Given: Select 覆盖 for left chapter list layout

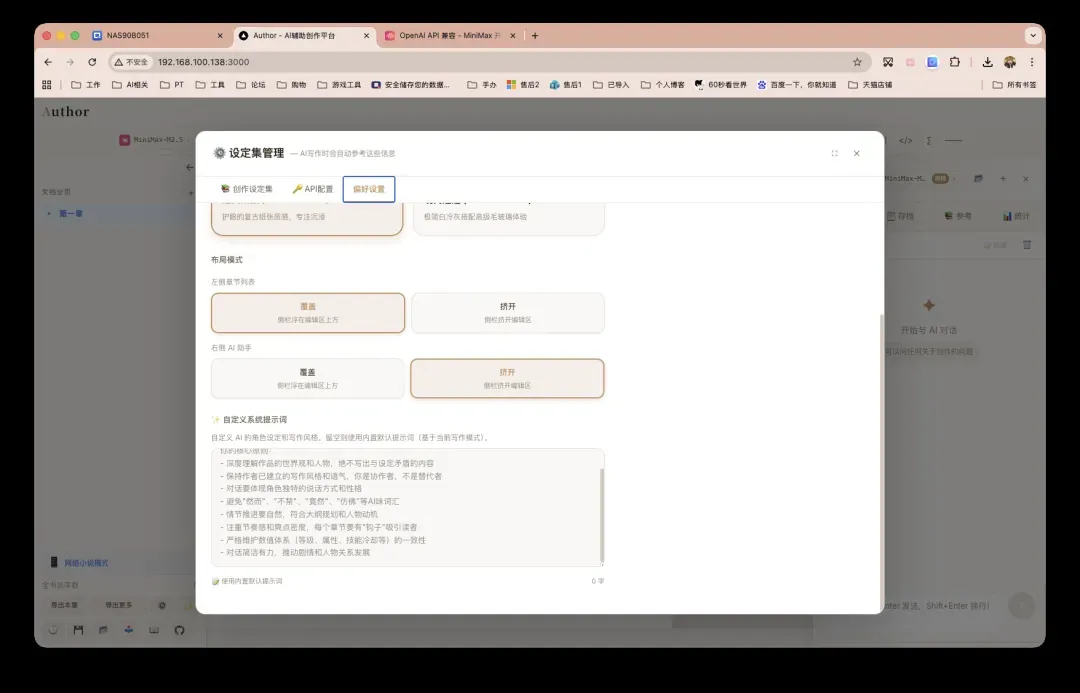Looking at the screenshot, I should coord(308,312).
